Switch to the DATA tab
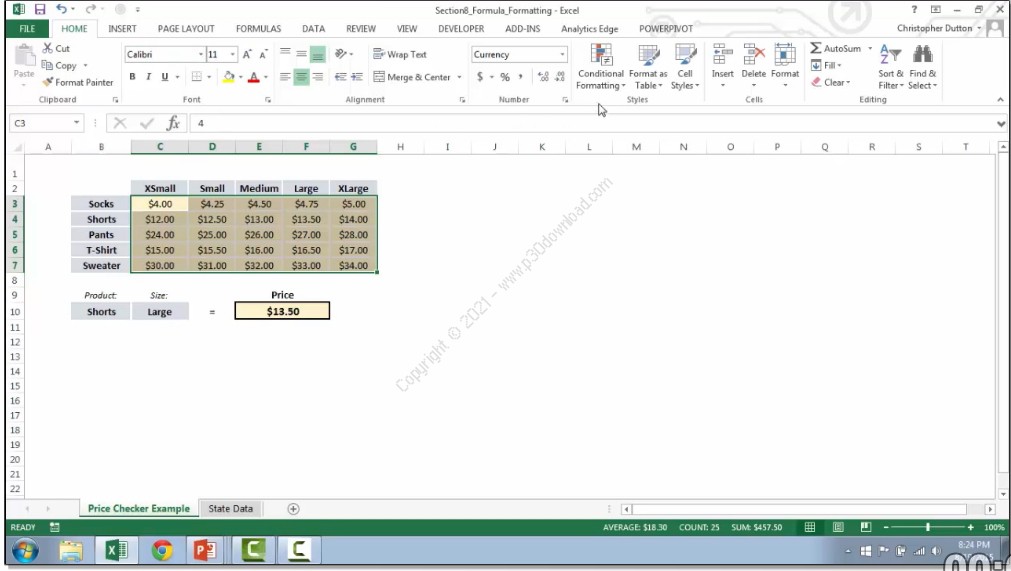 click(x=313, y=28)
